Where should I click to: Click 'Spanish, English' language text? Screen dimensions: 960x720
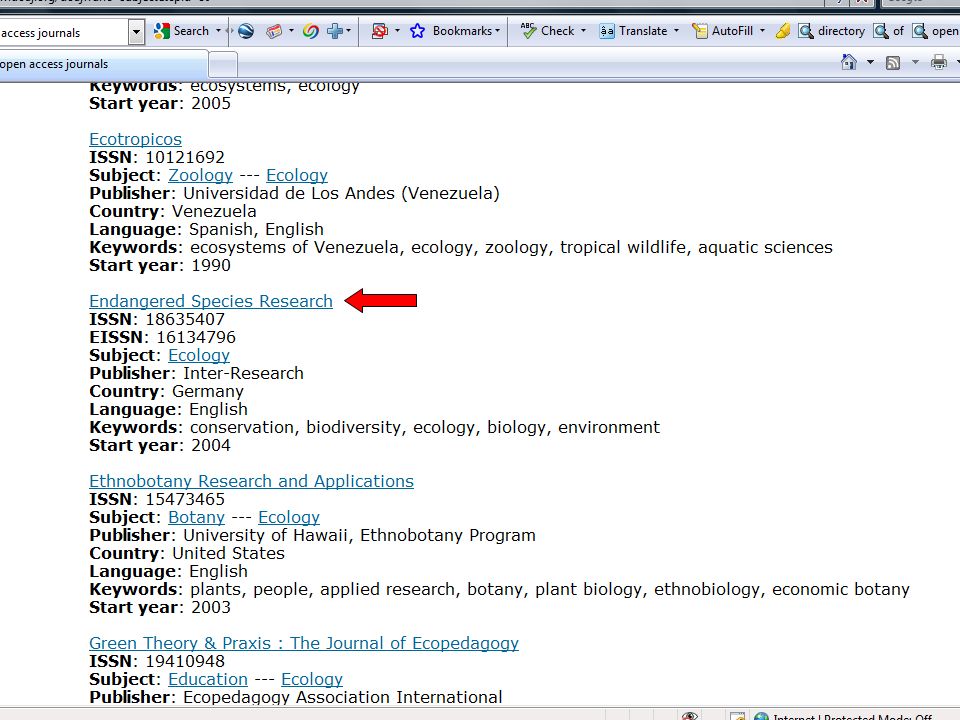coord(257,230)
